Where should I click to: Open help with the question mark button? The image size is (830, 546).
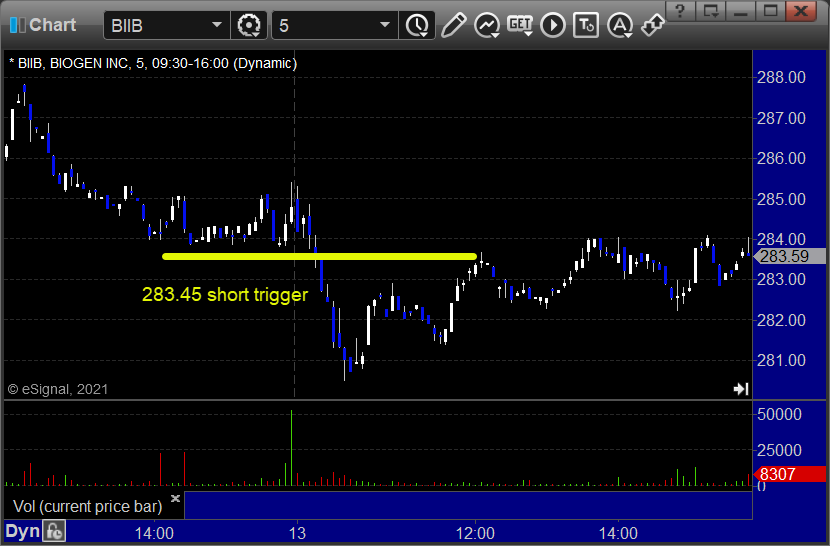(680, 11)
